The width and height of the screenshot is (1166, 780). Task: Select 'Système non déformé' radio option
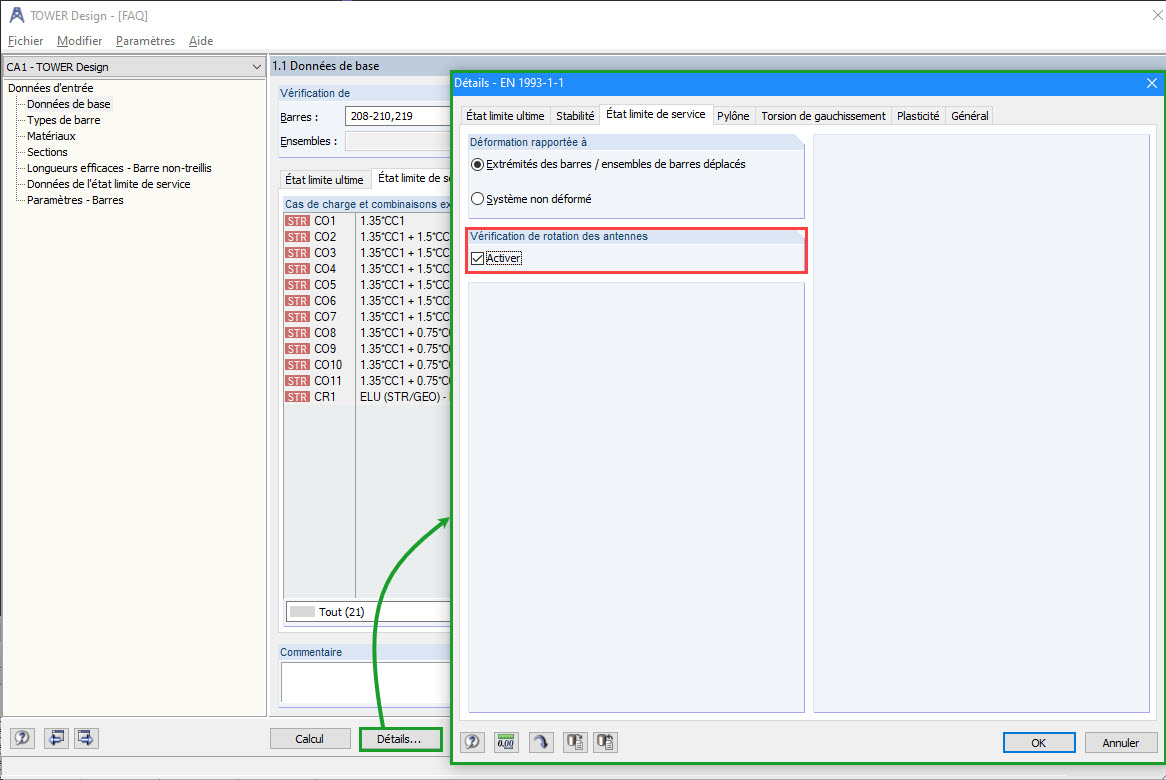click(477, 198)
